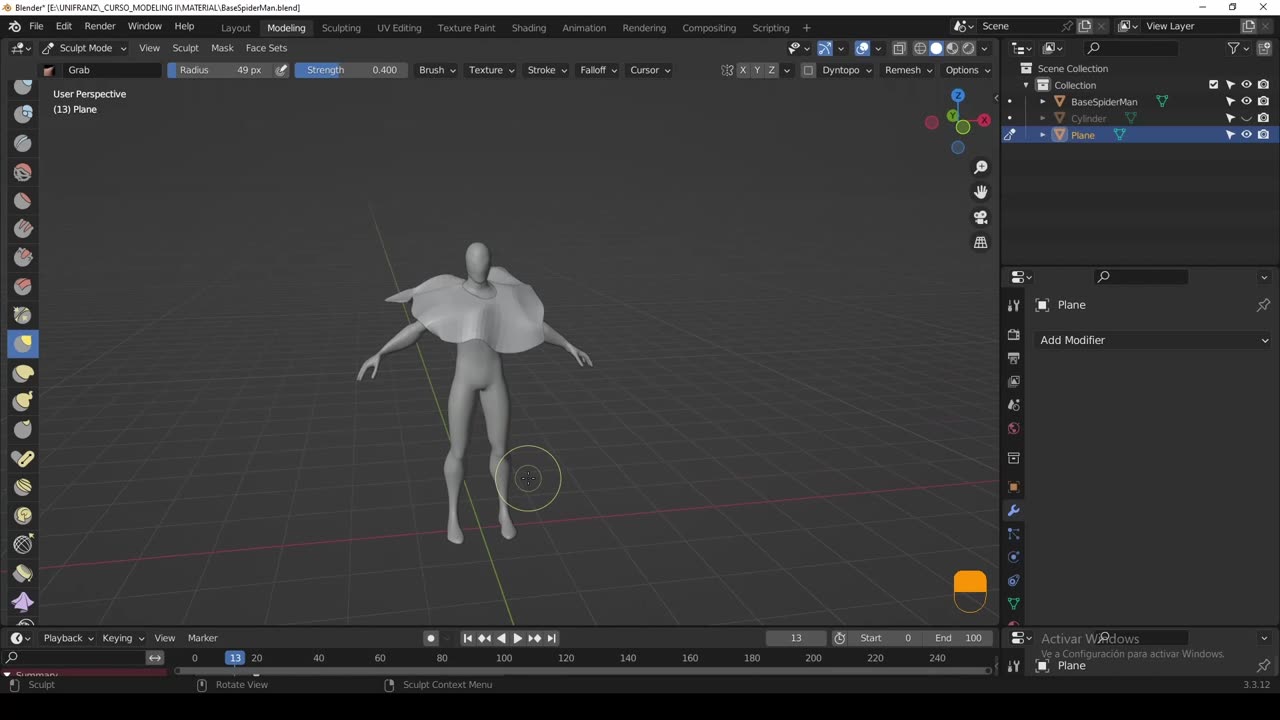1280x720 pixels.
Task: Open the Brush settings dropdown
Action: [x=437, y=70]
